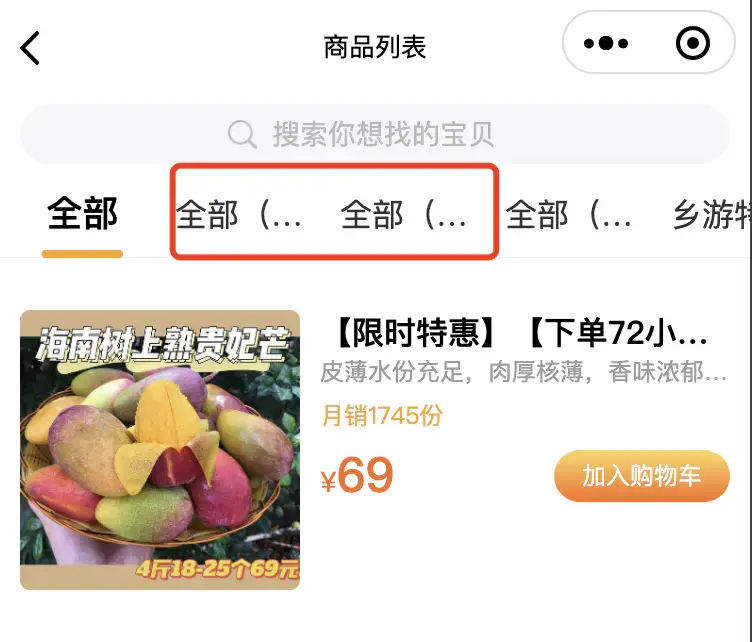This screenshot has width=752, height=642.
Task: Click the magnifier search icon
Action: click(x=242, y=134)
